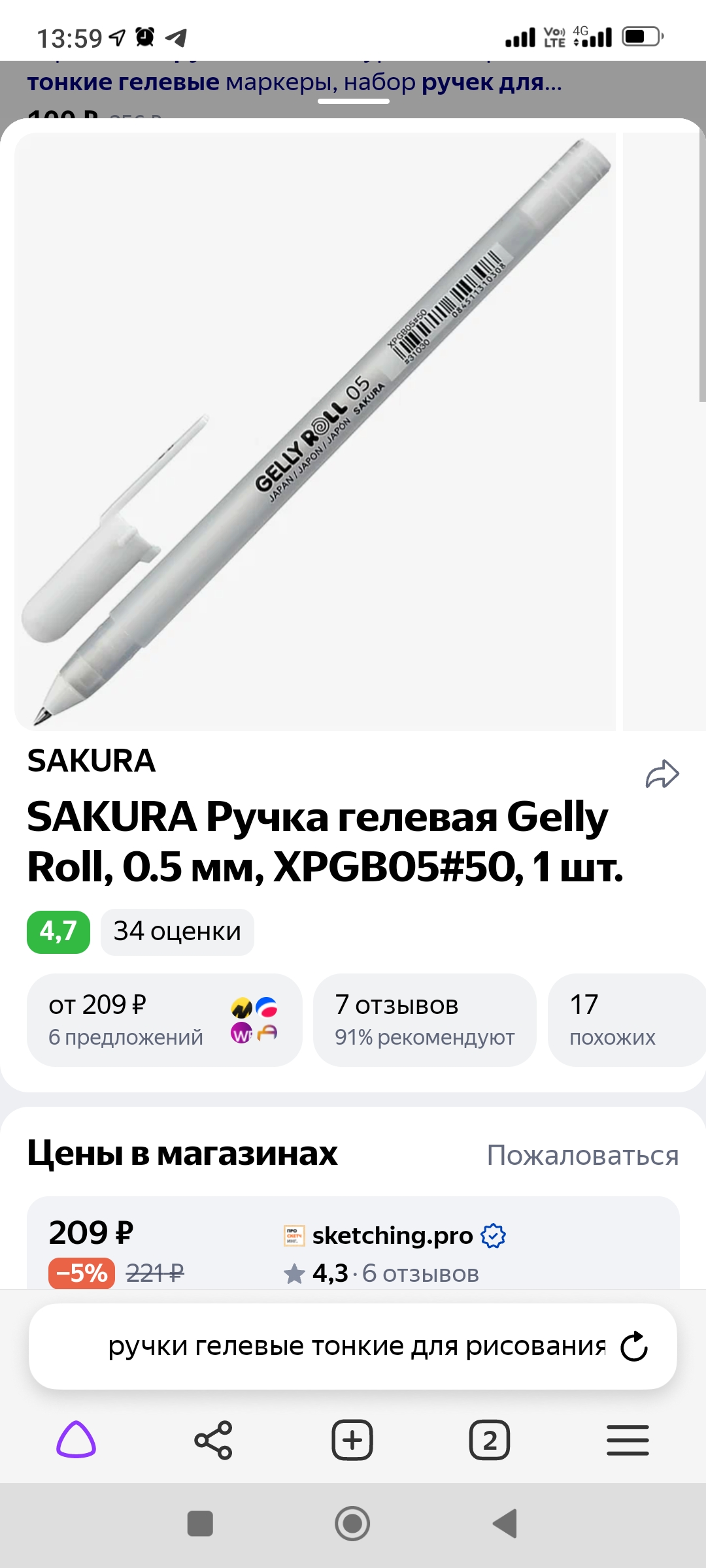
Task: Click the Пожаловаться link
Action: click(x=582, y=1155)
